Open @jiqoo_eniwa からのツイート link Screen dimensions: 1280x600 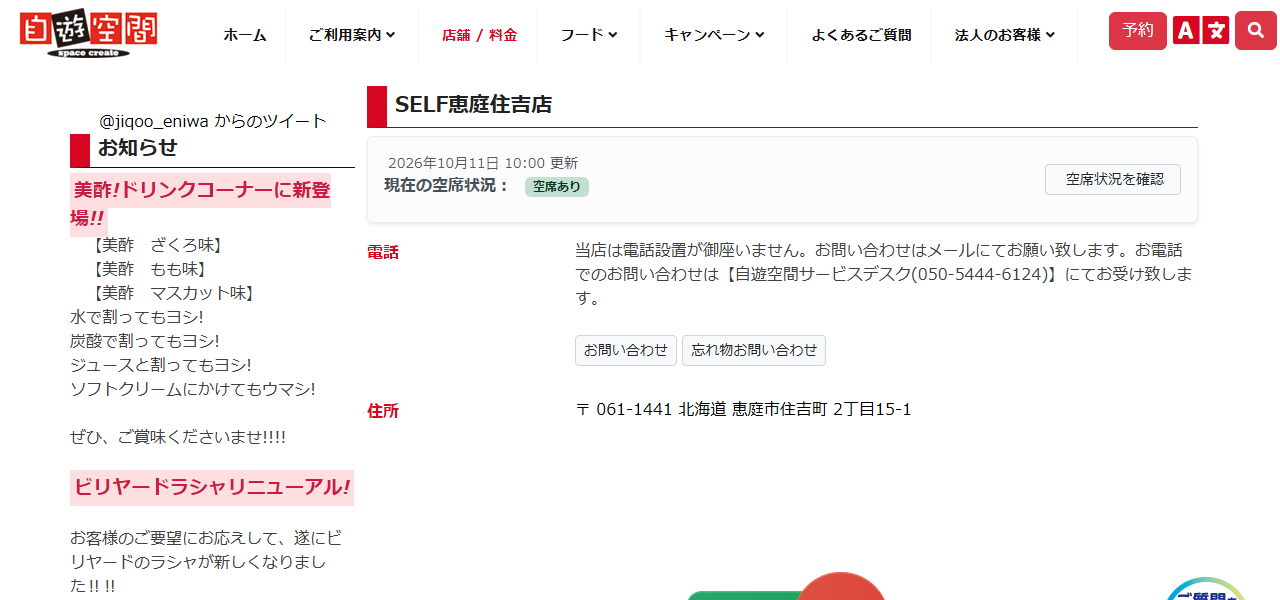pos(213,121)
